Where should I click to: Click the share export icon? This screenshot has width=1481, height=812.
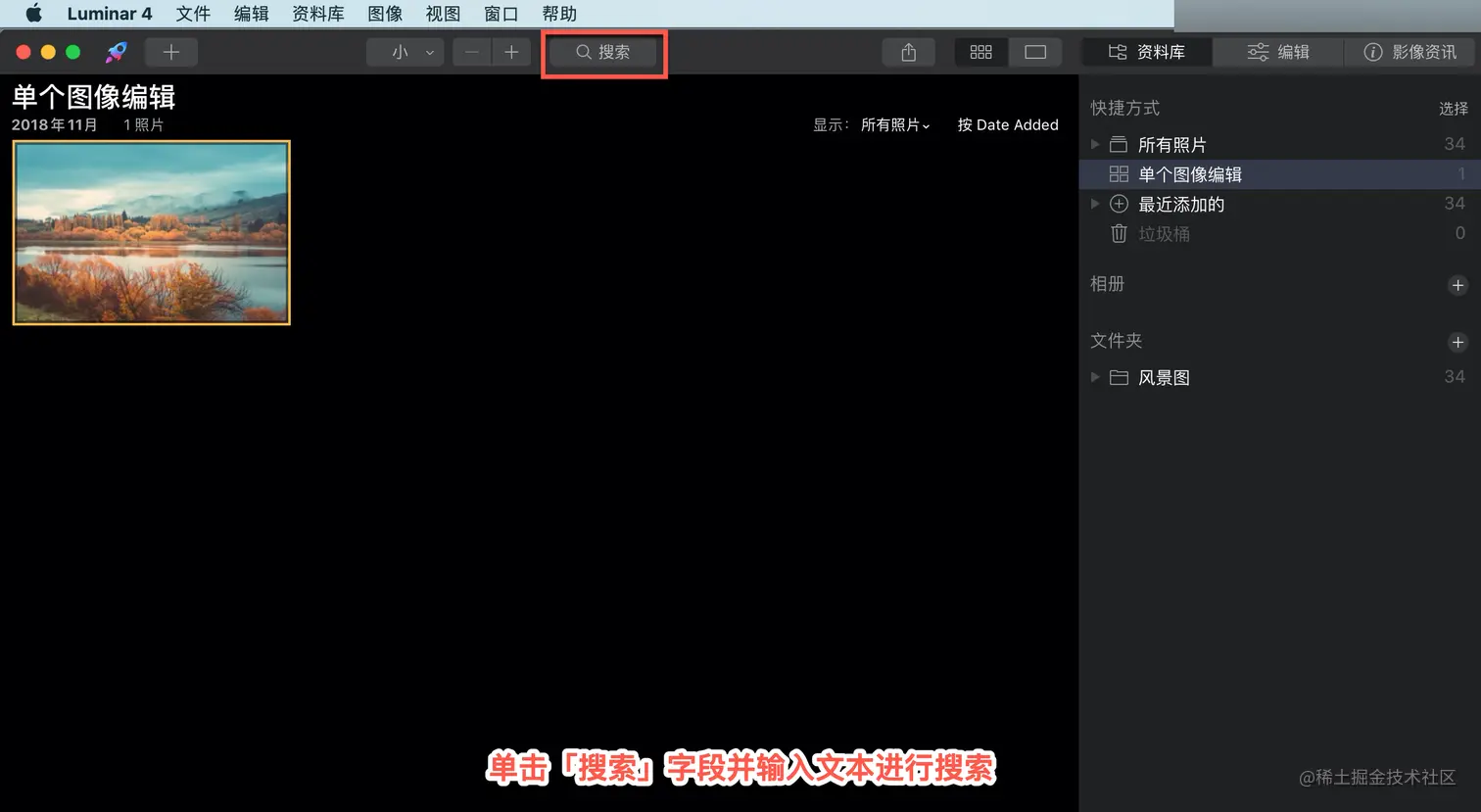(x=909, y=52)
